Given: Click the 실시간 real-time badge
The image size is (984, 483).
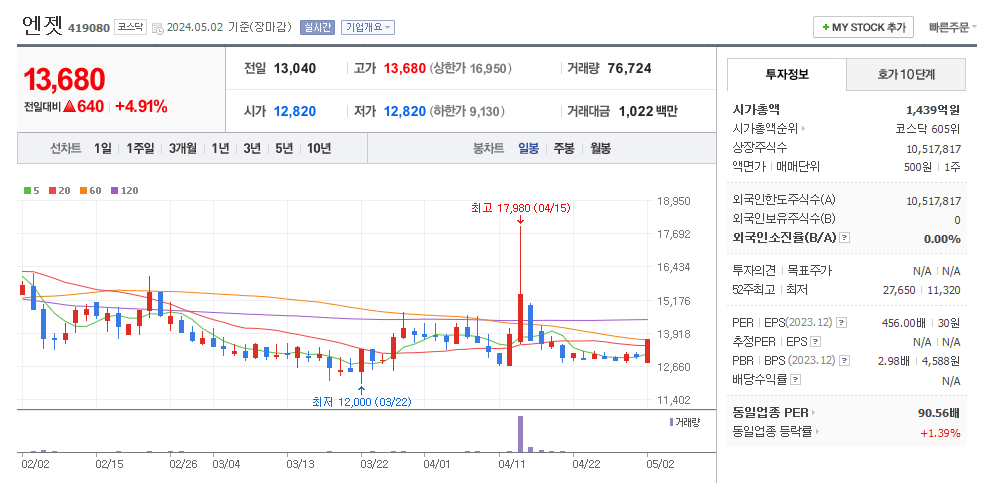Looking at the screenshot, I should (x=318, y=28).
